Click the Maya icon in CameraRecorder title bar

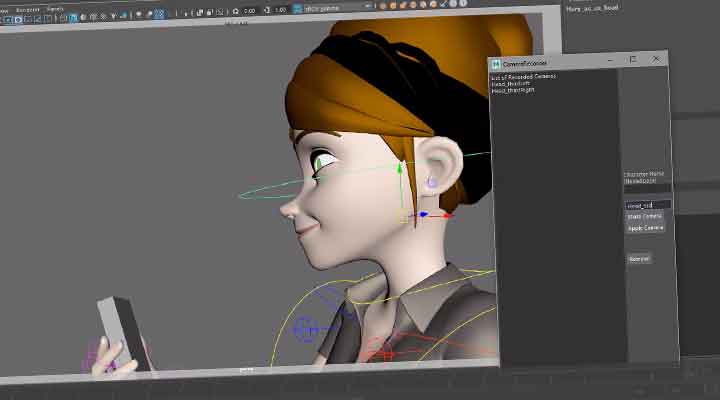point(496,62)
